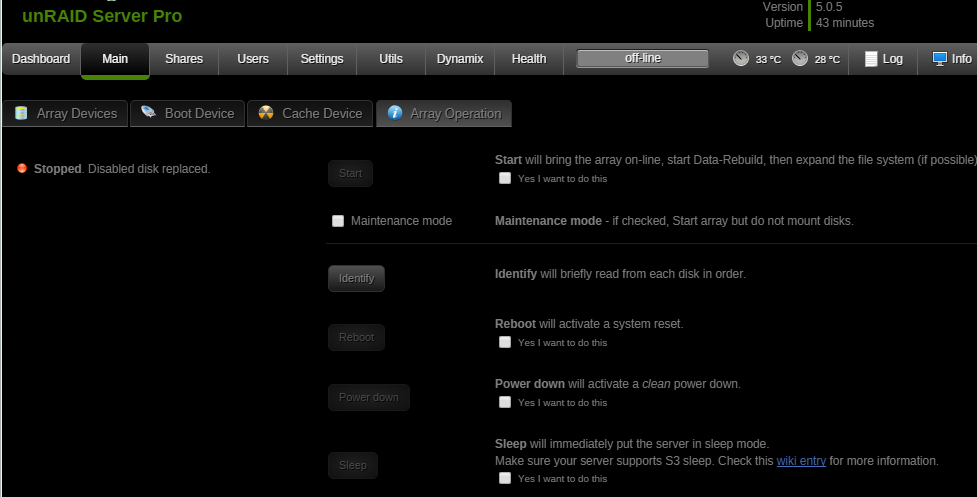
Task: Open the wiki entry link
Action: pos(801,461)
